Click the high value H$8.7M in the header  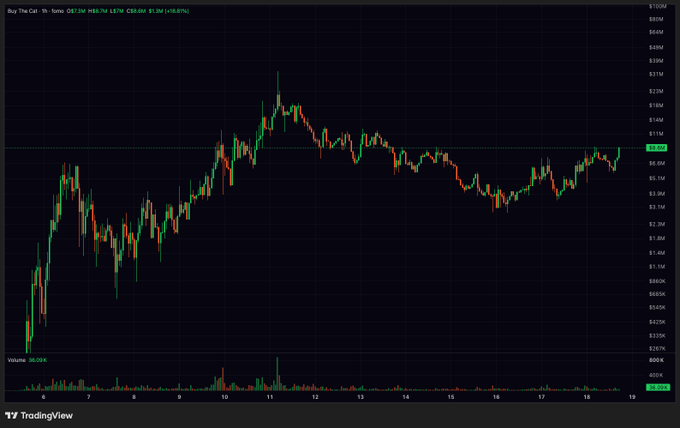(98, 11)
